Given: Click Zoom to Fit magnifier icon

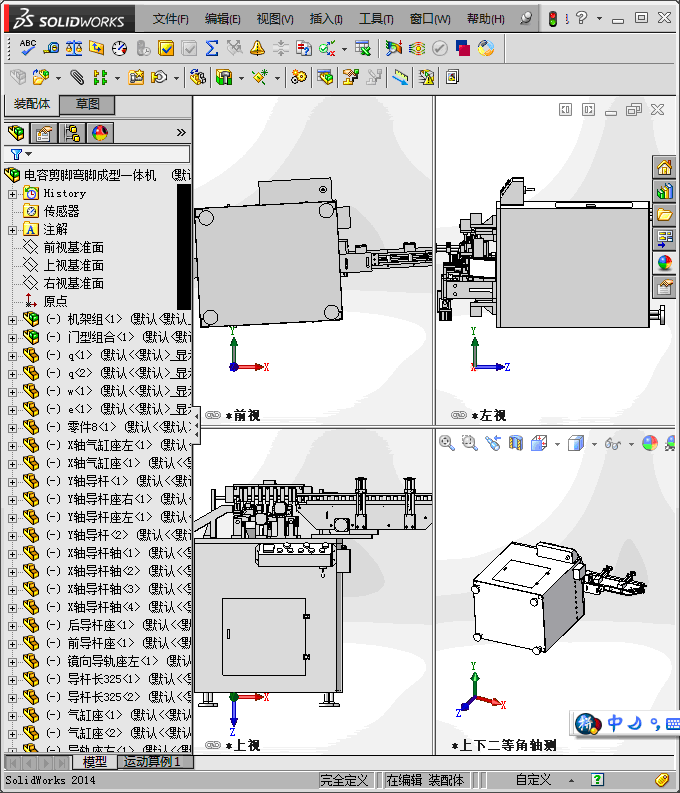Looking at the screenshot, I should 446,443.
